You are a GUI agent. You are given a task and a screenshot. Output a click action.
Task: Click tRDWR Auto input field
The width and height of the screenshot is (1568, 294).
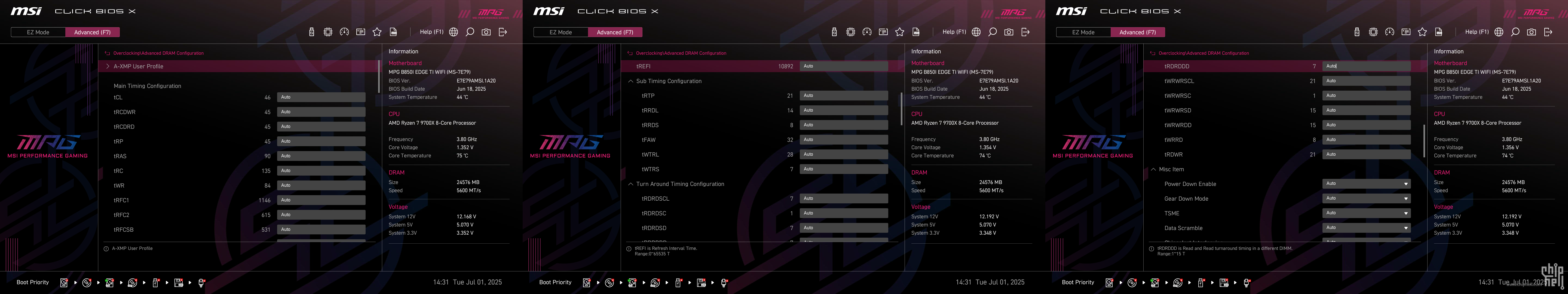(1367, 155)
